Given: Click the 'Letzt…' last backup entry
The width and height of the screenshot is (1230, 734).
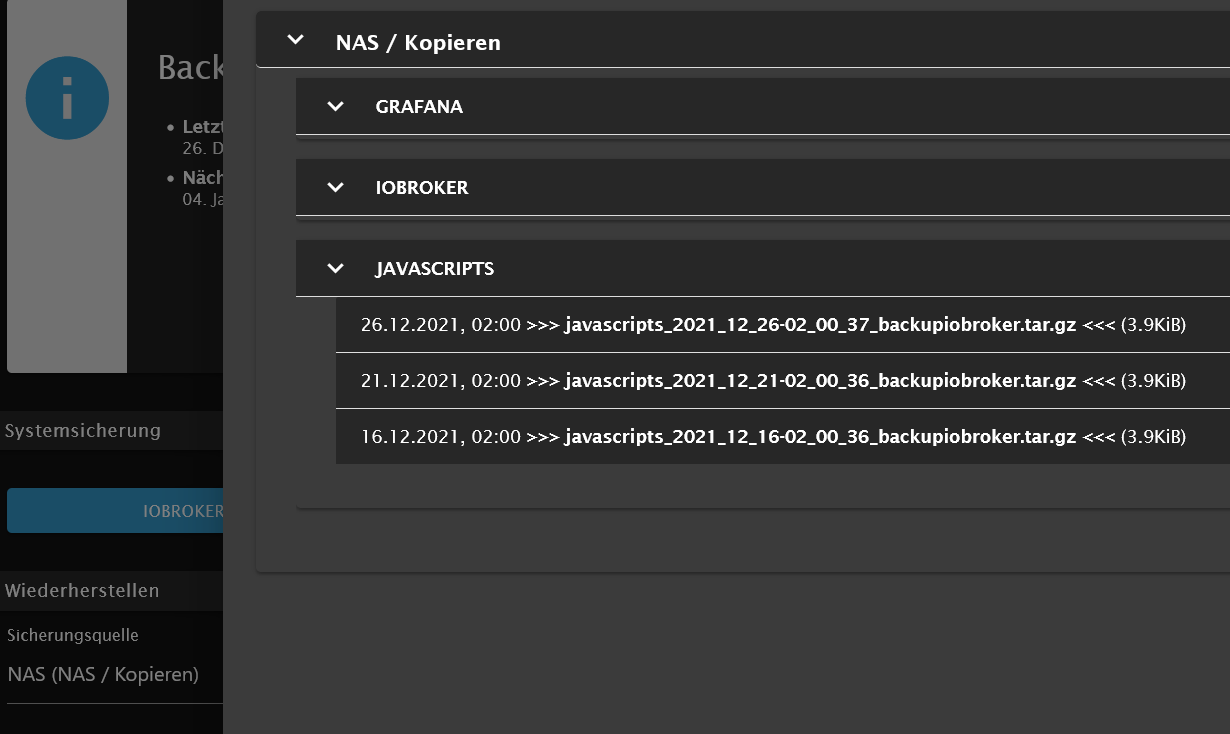Looking at the screenshot, I should pos(200,128).
